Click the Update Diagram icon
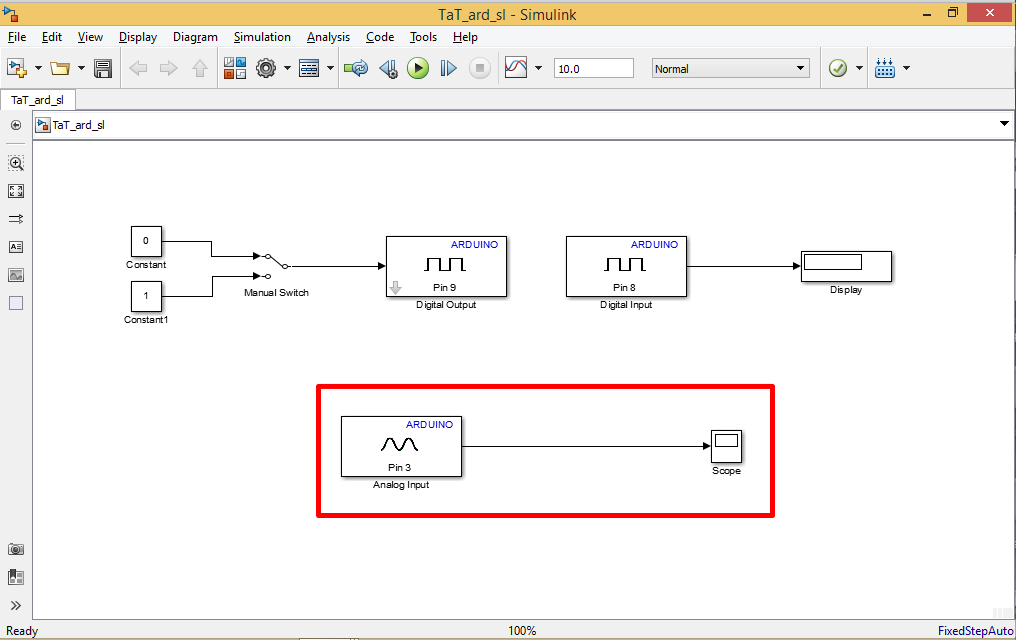This screenshot has height=640, width=1016. click(356, 68)
